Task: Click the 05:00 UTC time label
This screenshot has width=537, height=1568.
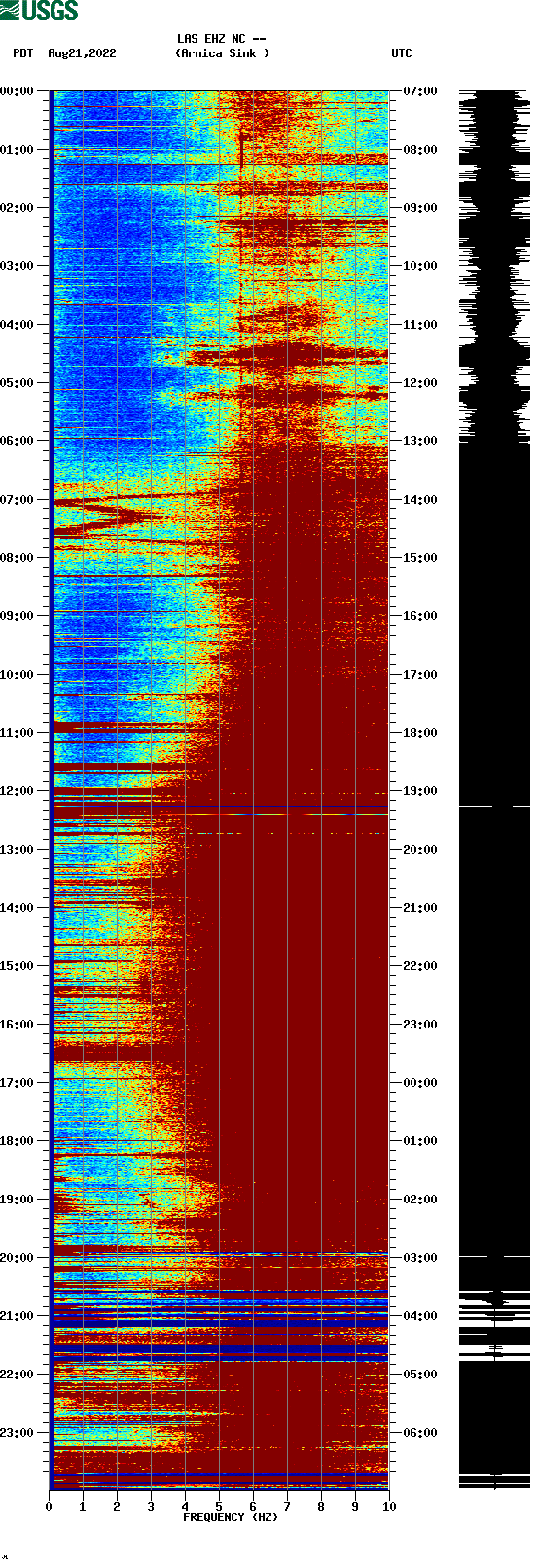Action: pos(419,1375)
